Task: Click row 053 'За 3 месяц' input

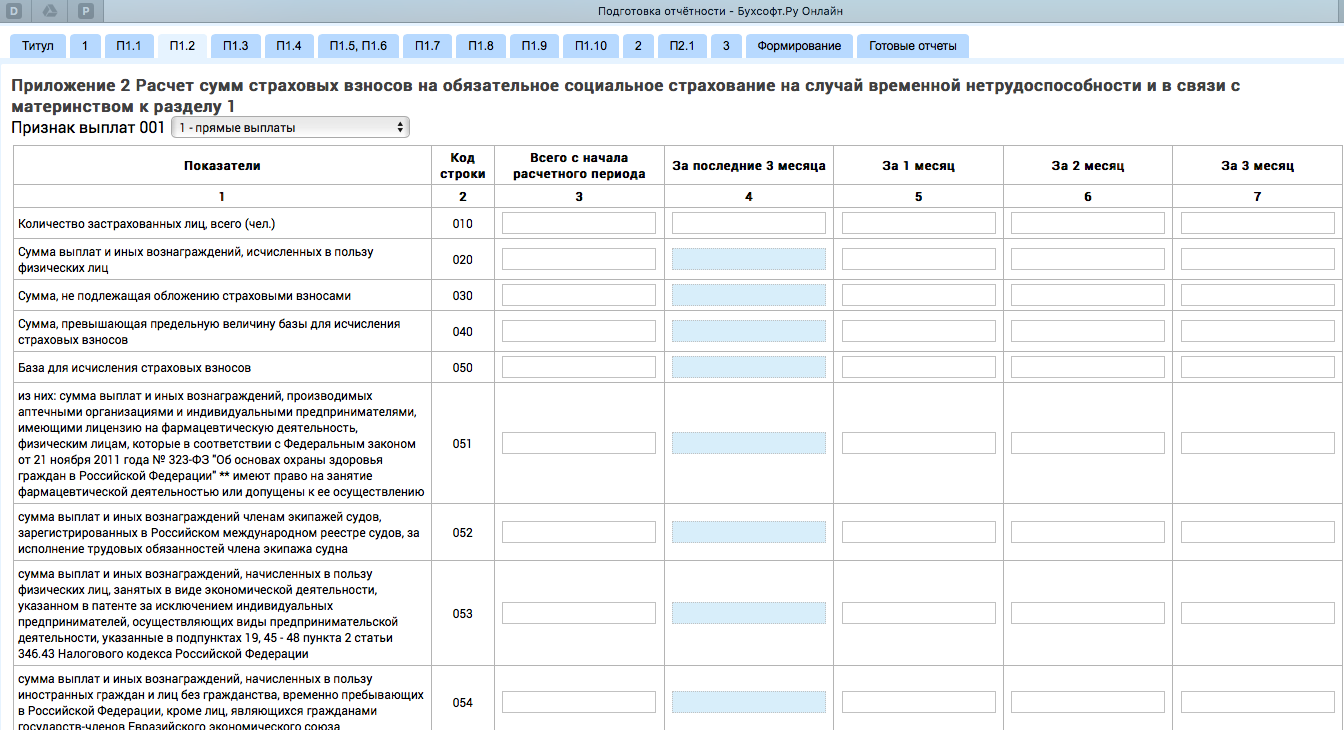Action: coord(1258,613)
